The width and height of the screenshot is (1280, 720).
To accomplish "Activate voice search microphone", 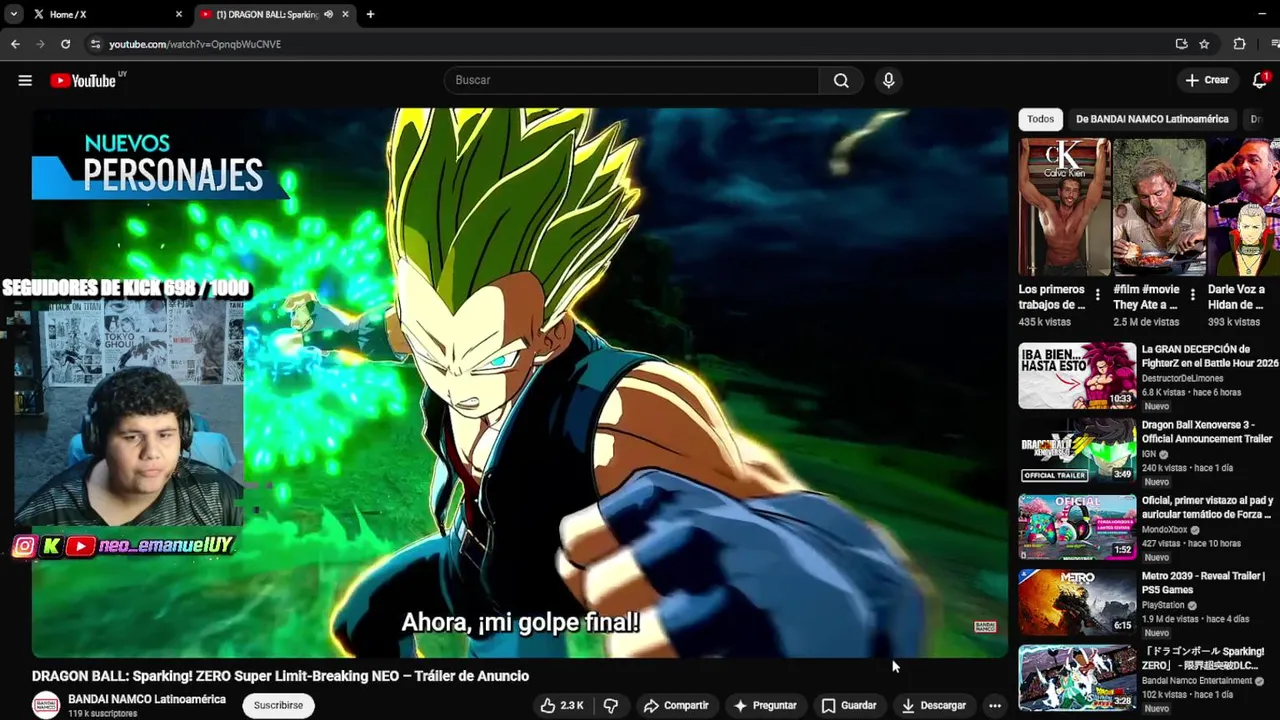I will [x=888, y=80].
